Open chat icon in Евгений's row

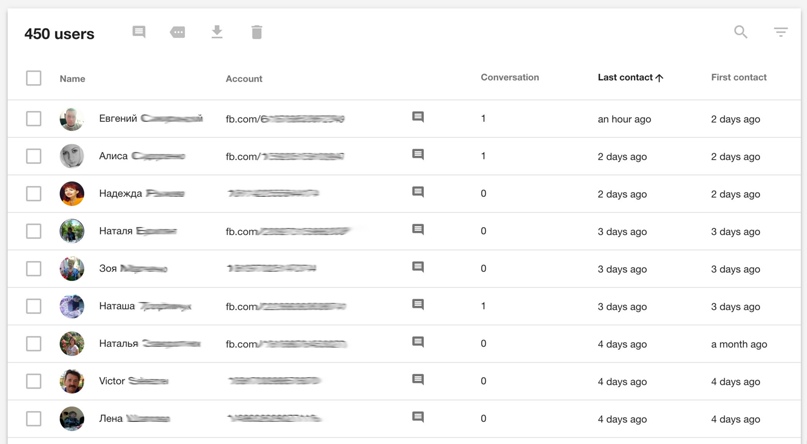418,117
